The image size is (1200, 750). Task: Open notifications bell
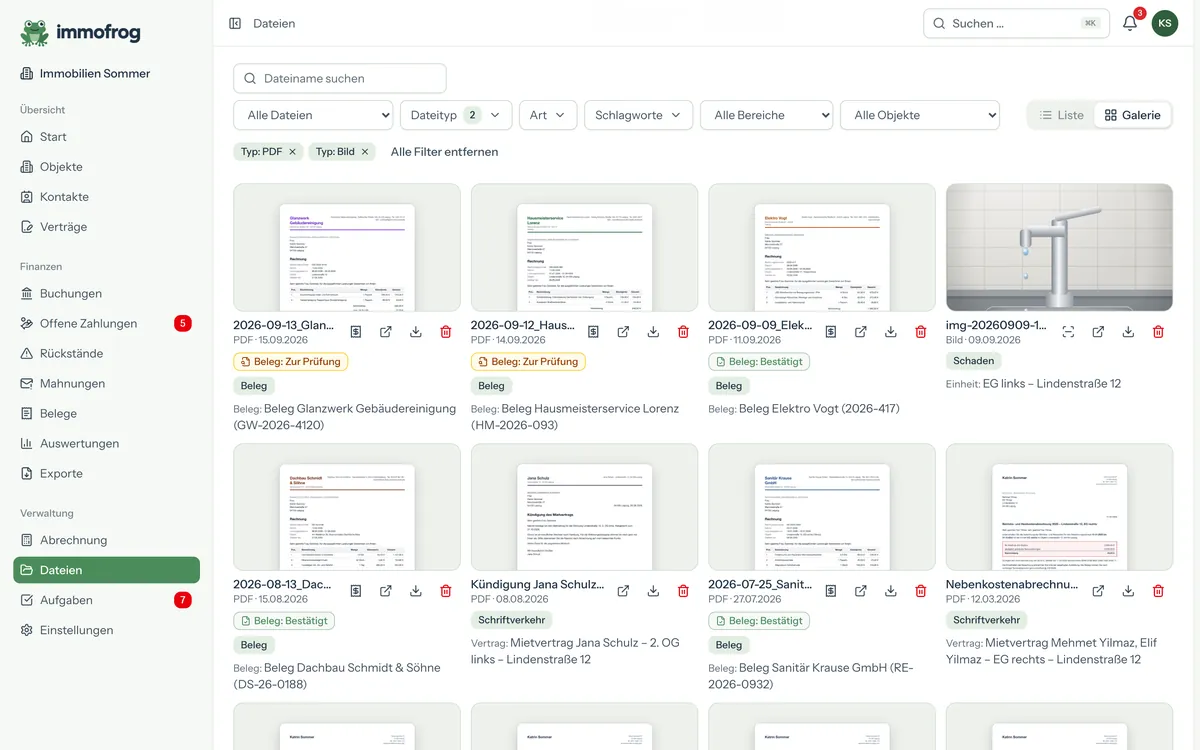(1130, 23)
